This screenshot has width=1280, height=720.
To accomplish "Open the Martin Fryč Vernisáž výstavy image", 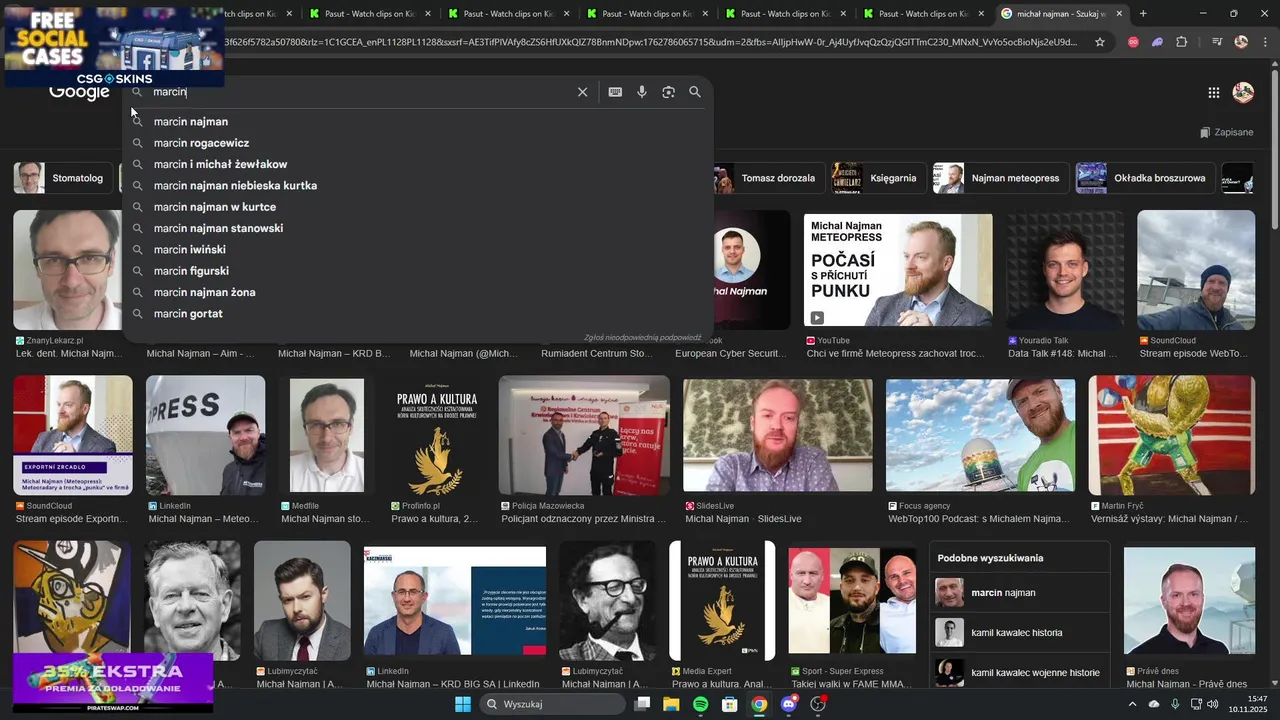I will [x=1171, y=436].
